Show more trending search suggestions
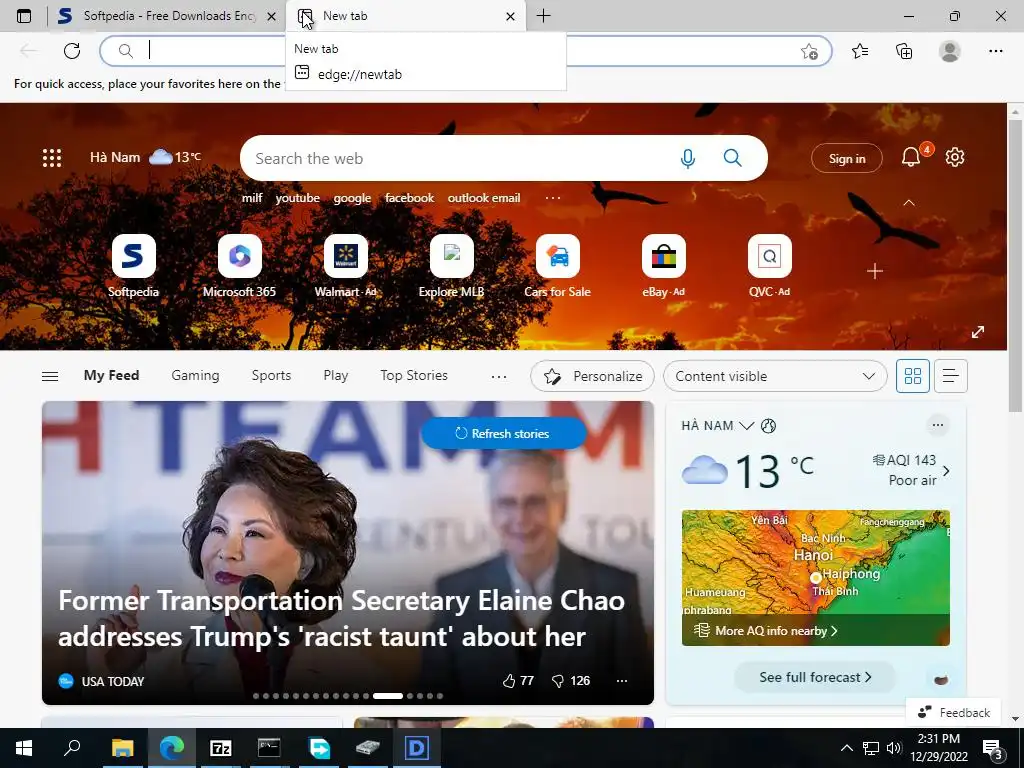Image resolution: width=1024 pixels, height=768 pixels. click(553, 198)
